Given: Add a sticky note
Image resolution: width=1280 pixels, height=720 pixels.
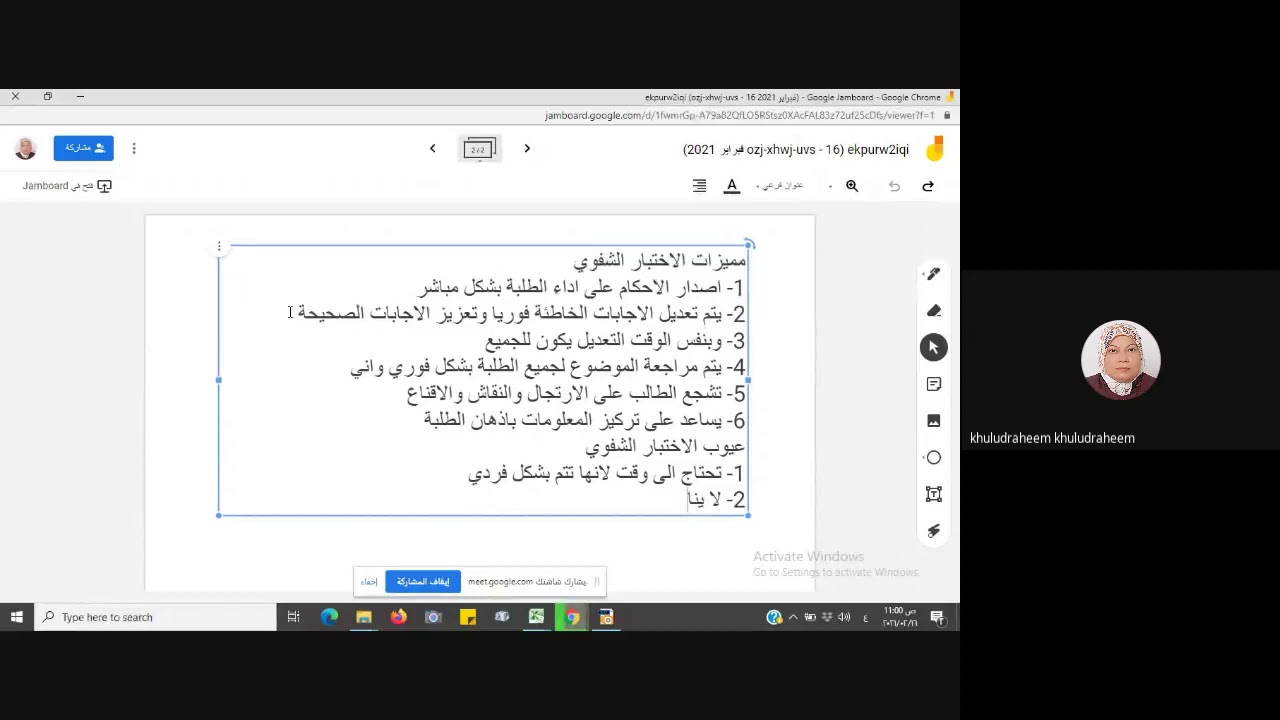Looking at the screenshot, I should [x=933, y=384].
